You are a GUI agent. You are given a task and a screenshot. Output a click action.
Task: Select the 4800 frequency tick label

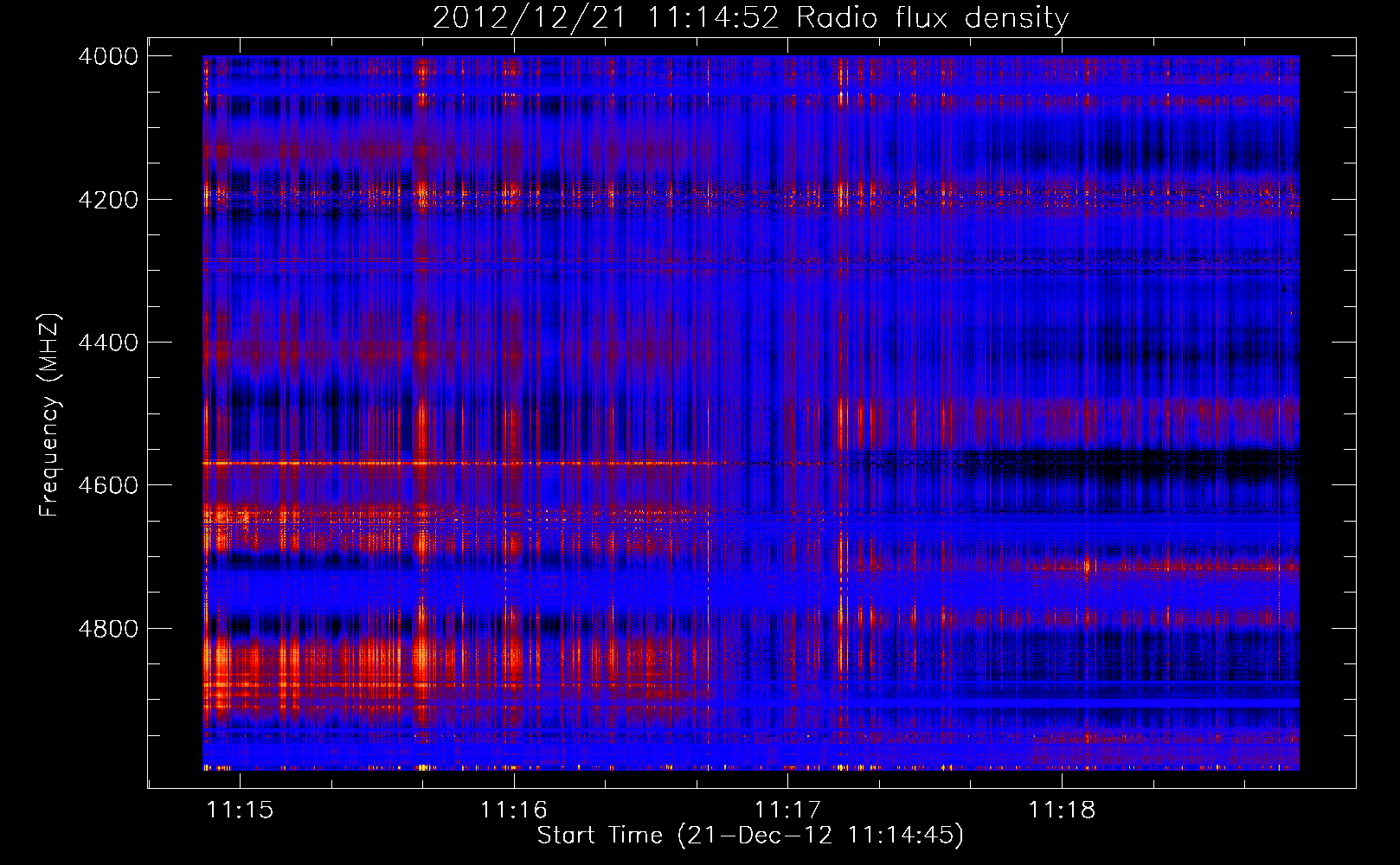pos(108,629)
